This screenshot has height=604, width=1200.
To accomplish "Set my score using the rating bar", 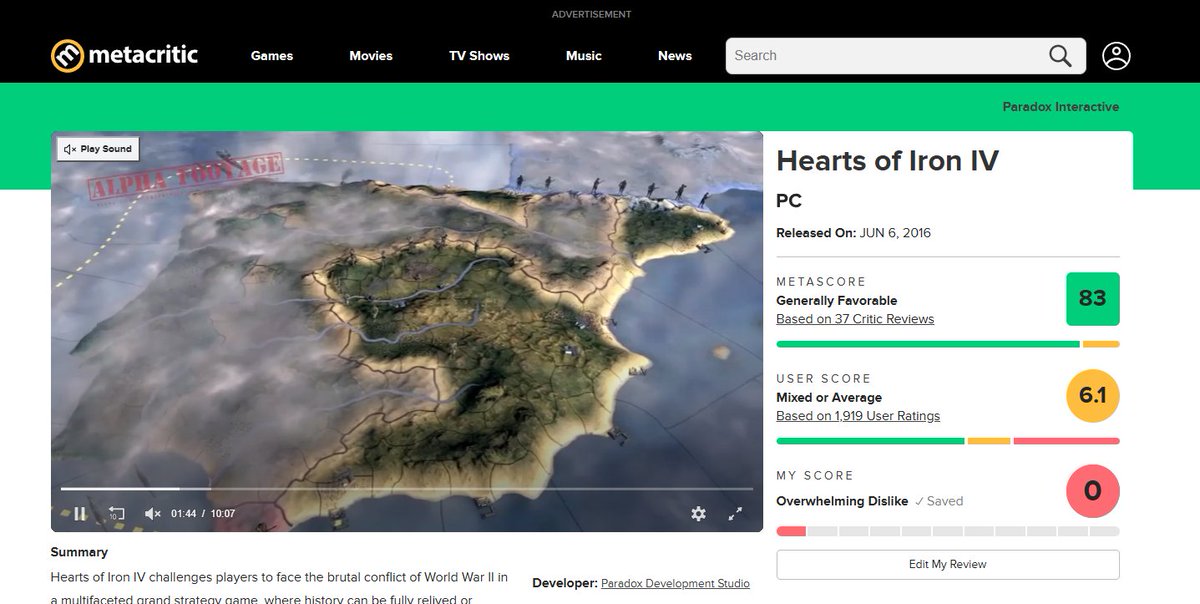I will 948,531.
